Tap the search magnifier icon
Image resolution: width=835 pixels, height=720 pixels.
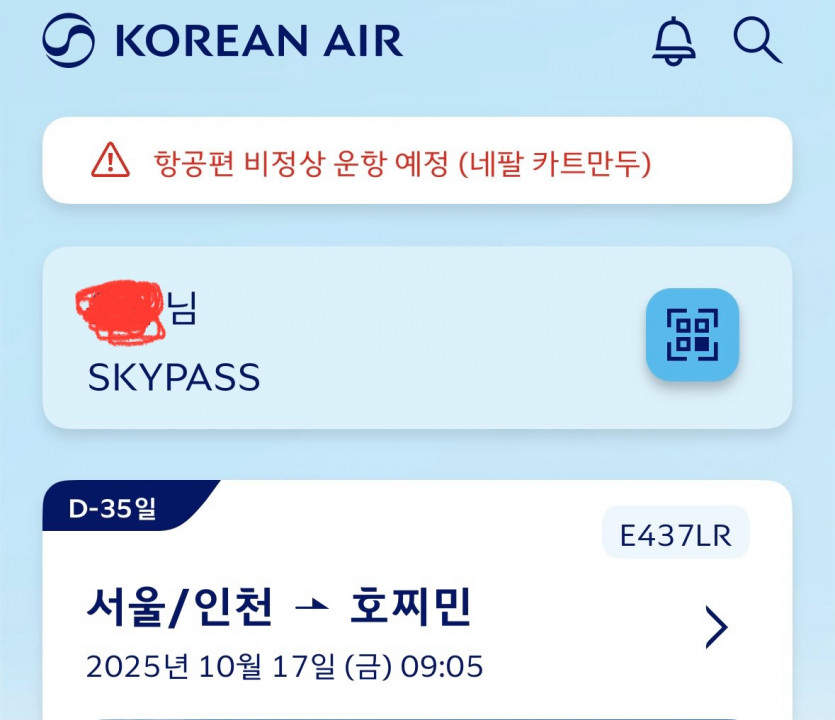point(757,41)
